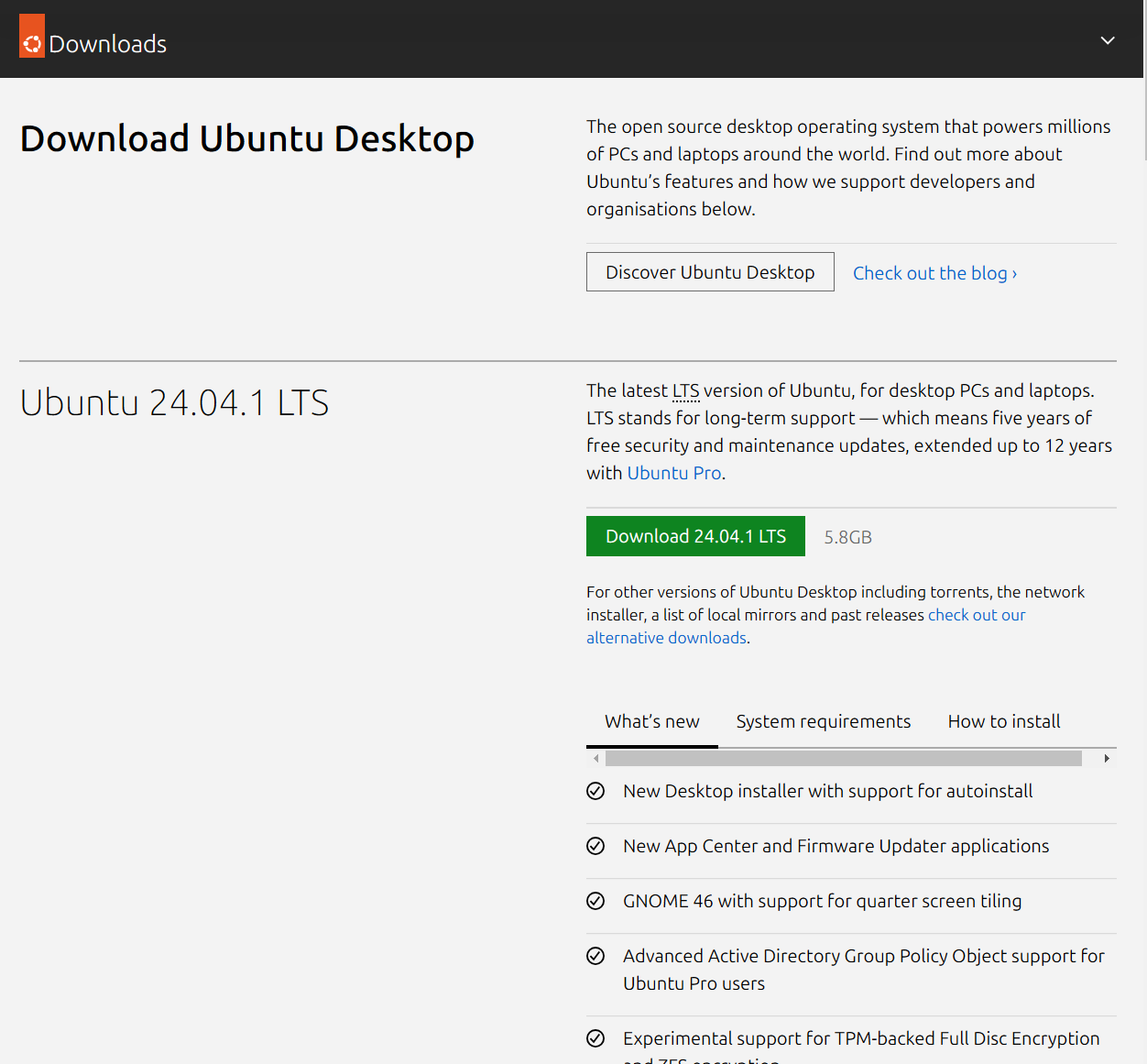Viewport: 1147px width, 1064px height.
Task: Open the Check out the blog link
Action: click(x=934, y=273)
